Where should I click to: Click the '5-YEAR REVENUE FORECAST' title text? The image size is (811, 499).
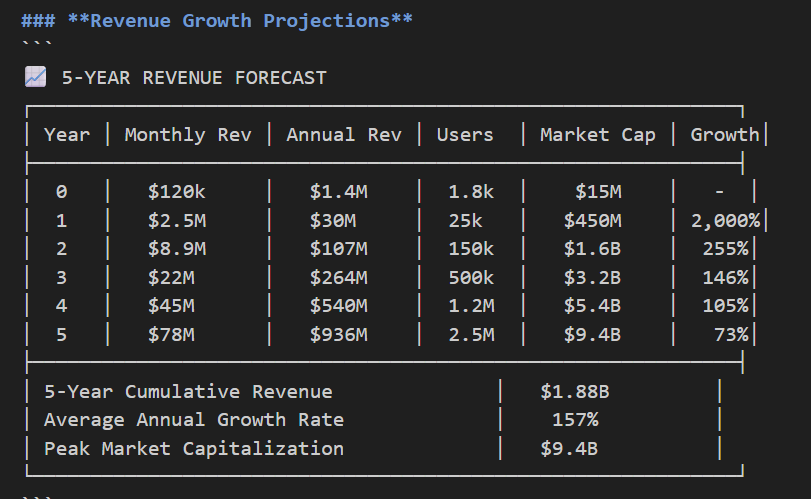point(194,78)
